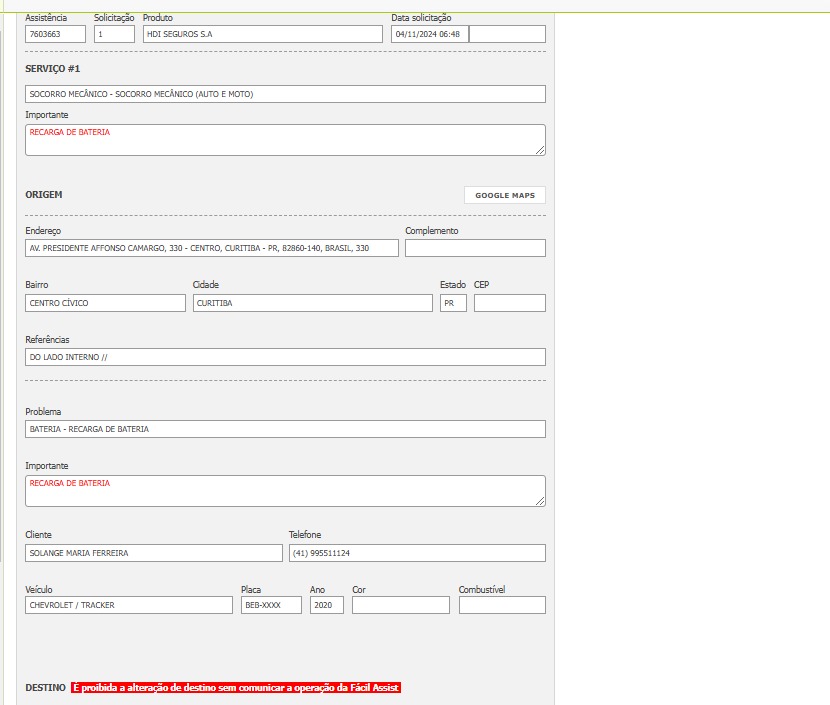The image size is (830, 705).
Task: Click the Telefone field with phone number
Action: (x=416, y=553)
